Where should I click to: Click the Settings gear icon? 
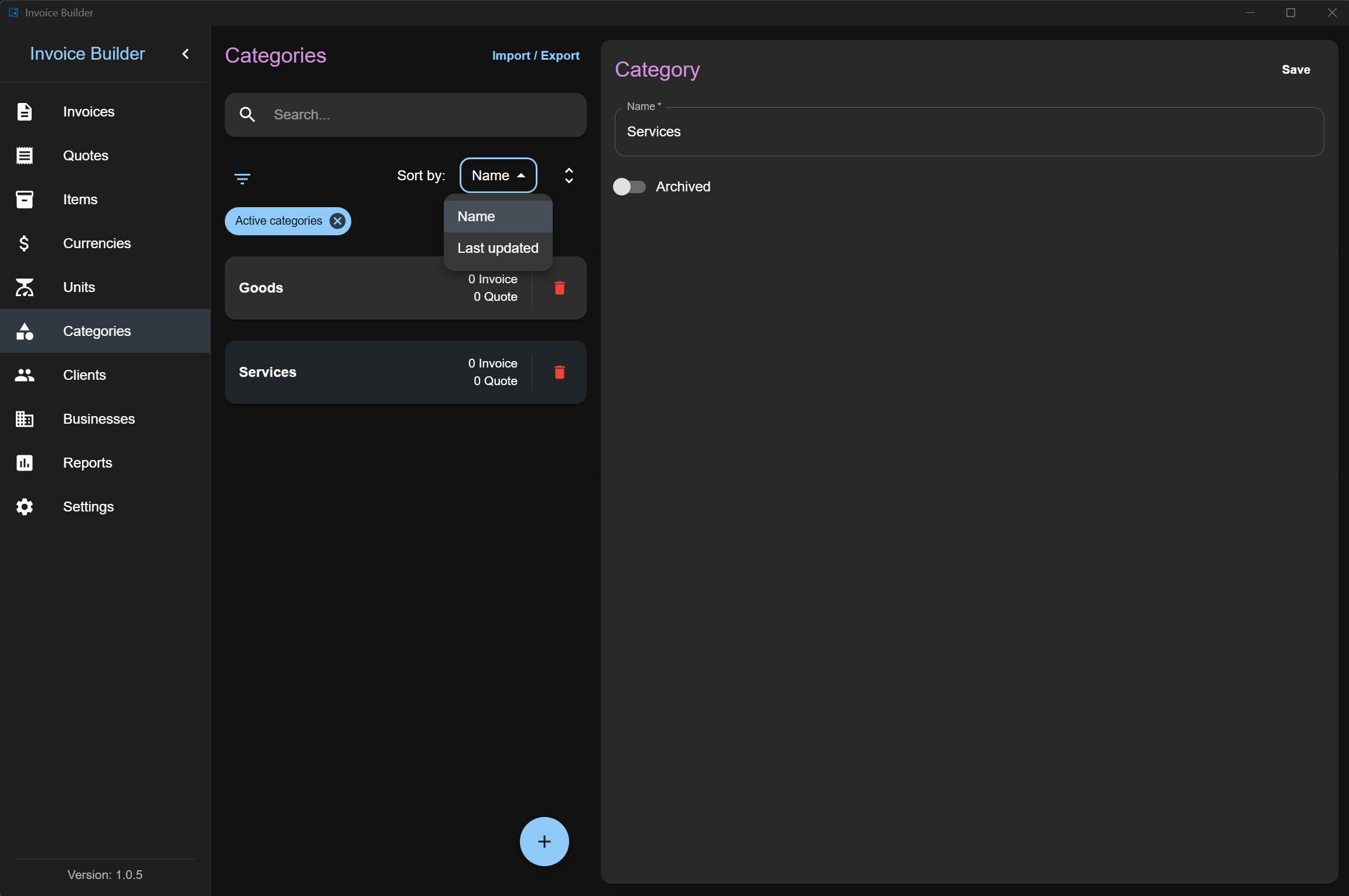pos(24,506)
